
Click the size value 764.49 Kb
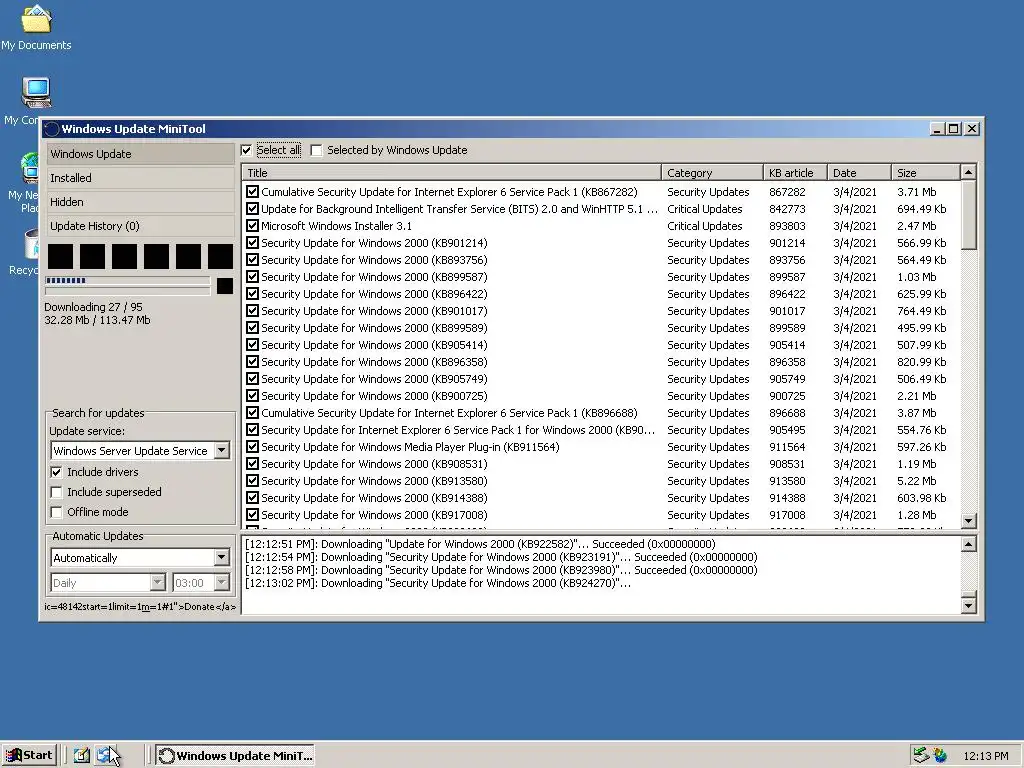coord(921,311)
